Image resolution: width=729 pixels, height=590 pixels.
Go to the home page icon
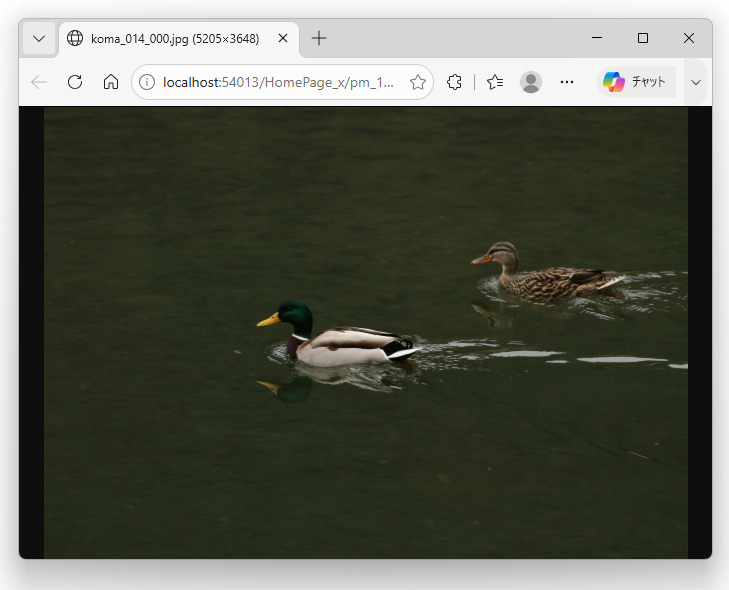click(111, 82)
